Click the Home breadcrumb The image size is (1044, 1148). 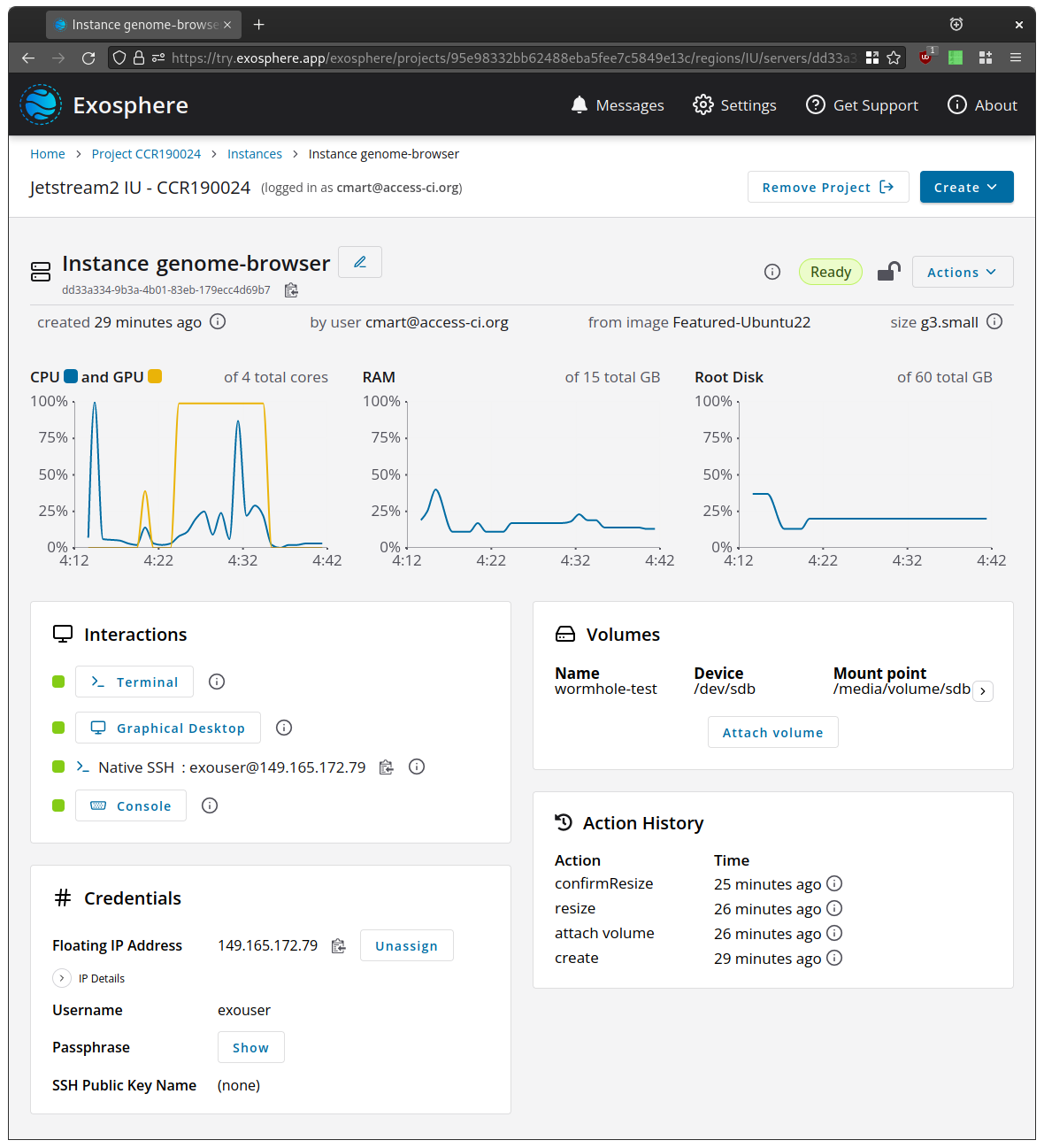click(48, 154)
